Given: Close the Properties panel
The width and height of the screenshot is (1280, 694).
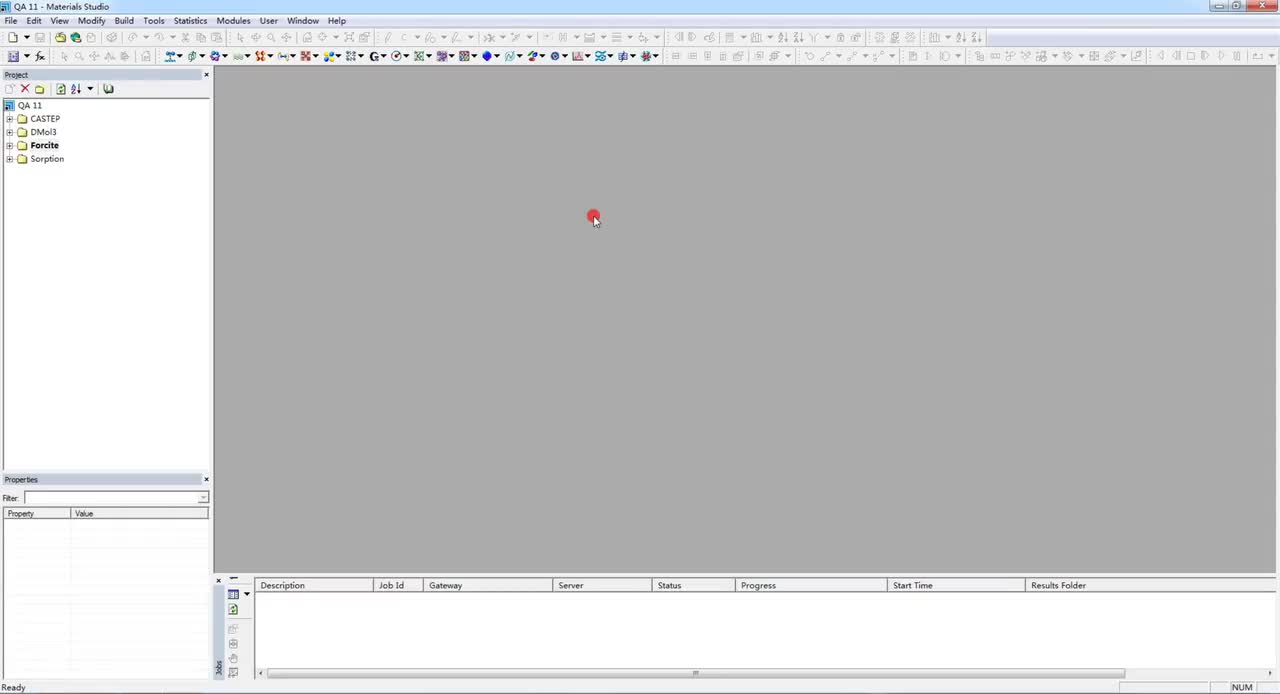Looking at the screenshot, I should pyautogui.click(x=206, y=479).
